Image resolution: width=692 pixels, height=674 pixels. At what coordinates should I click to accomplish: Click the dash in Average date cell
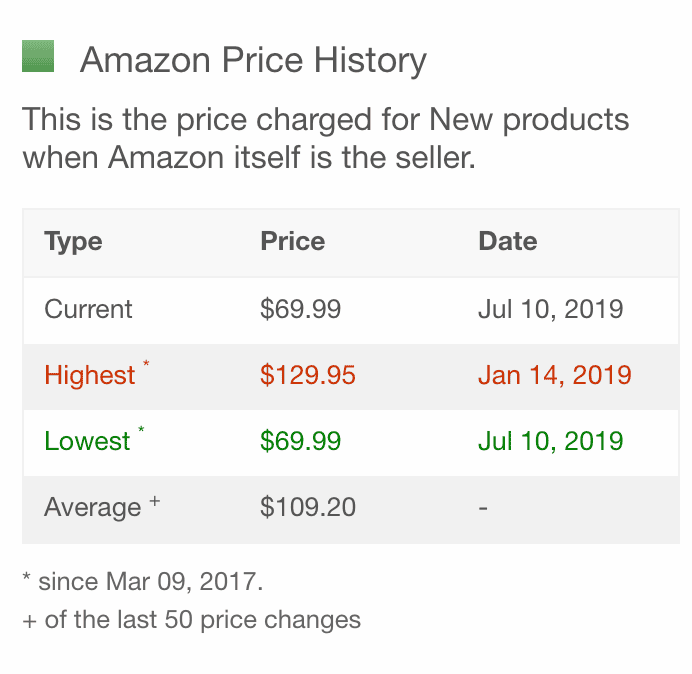pyautogui.click(x=483, y=508)
